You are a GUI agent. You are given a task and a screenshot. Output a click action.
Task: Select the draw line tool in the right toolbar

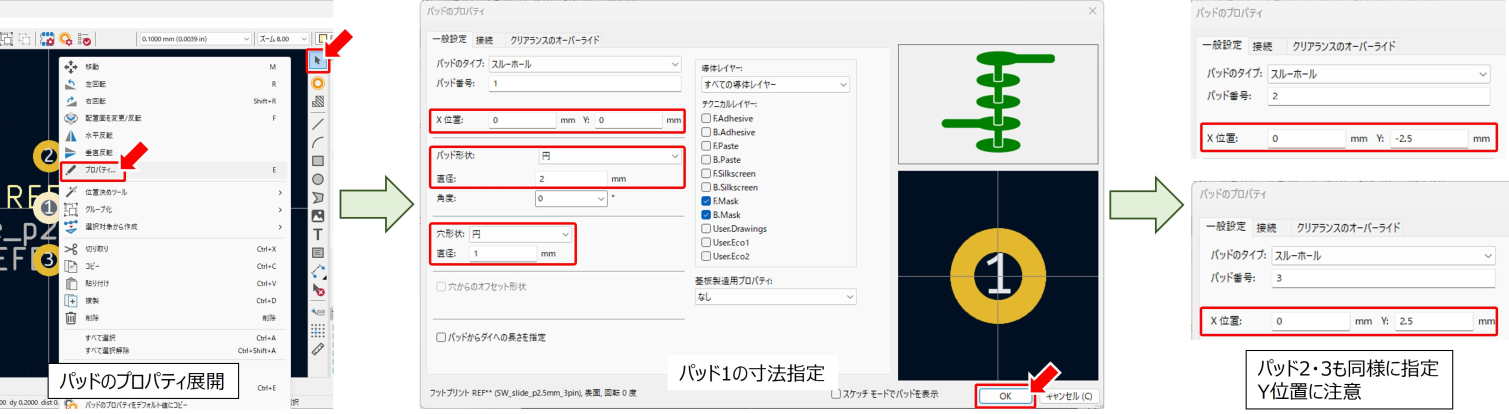tap(318, 125)
